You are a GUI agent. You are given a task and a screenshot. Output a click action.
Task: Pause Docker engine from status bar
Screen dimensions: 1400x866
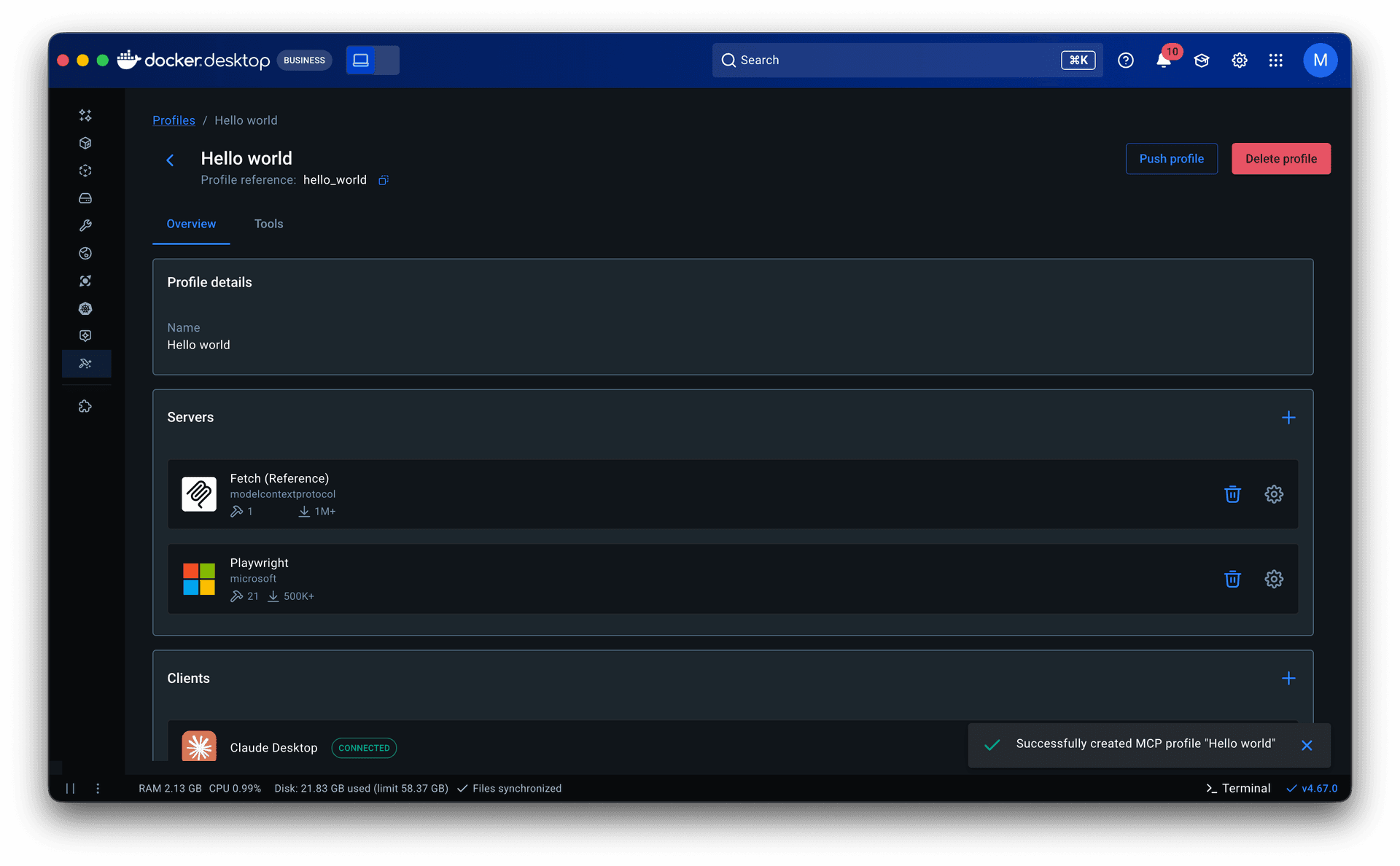click(71, 788)
